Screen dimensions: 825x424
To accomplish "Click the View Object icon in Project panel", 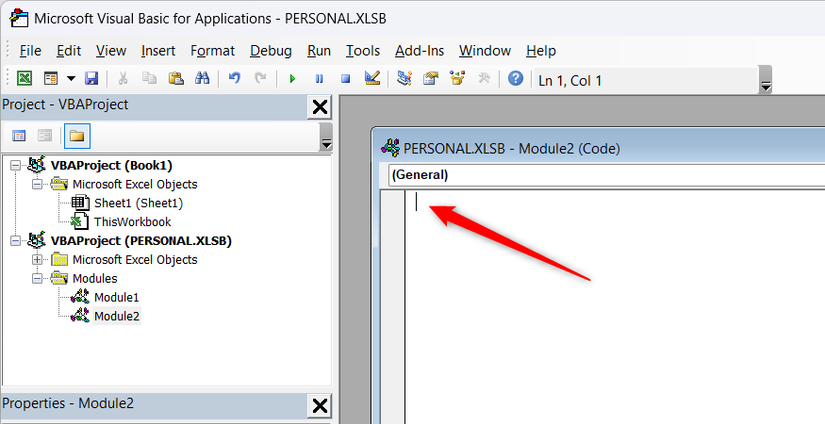I will [x=45, y=136].
